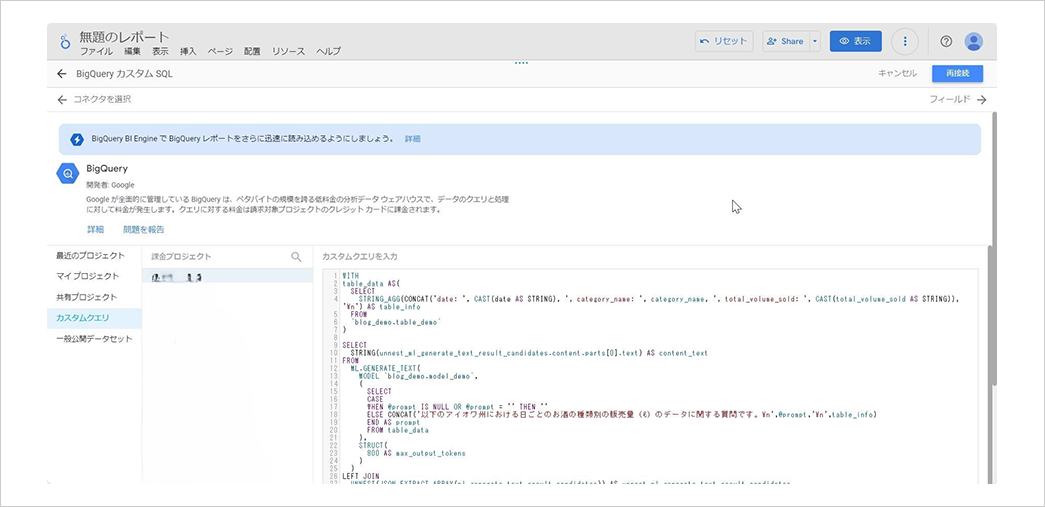Open the リソース menu
The height and width of the screenshot is (507, 1045).
(288, 51)
